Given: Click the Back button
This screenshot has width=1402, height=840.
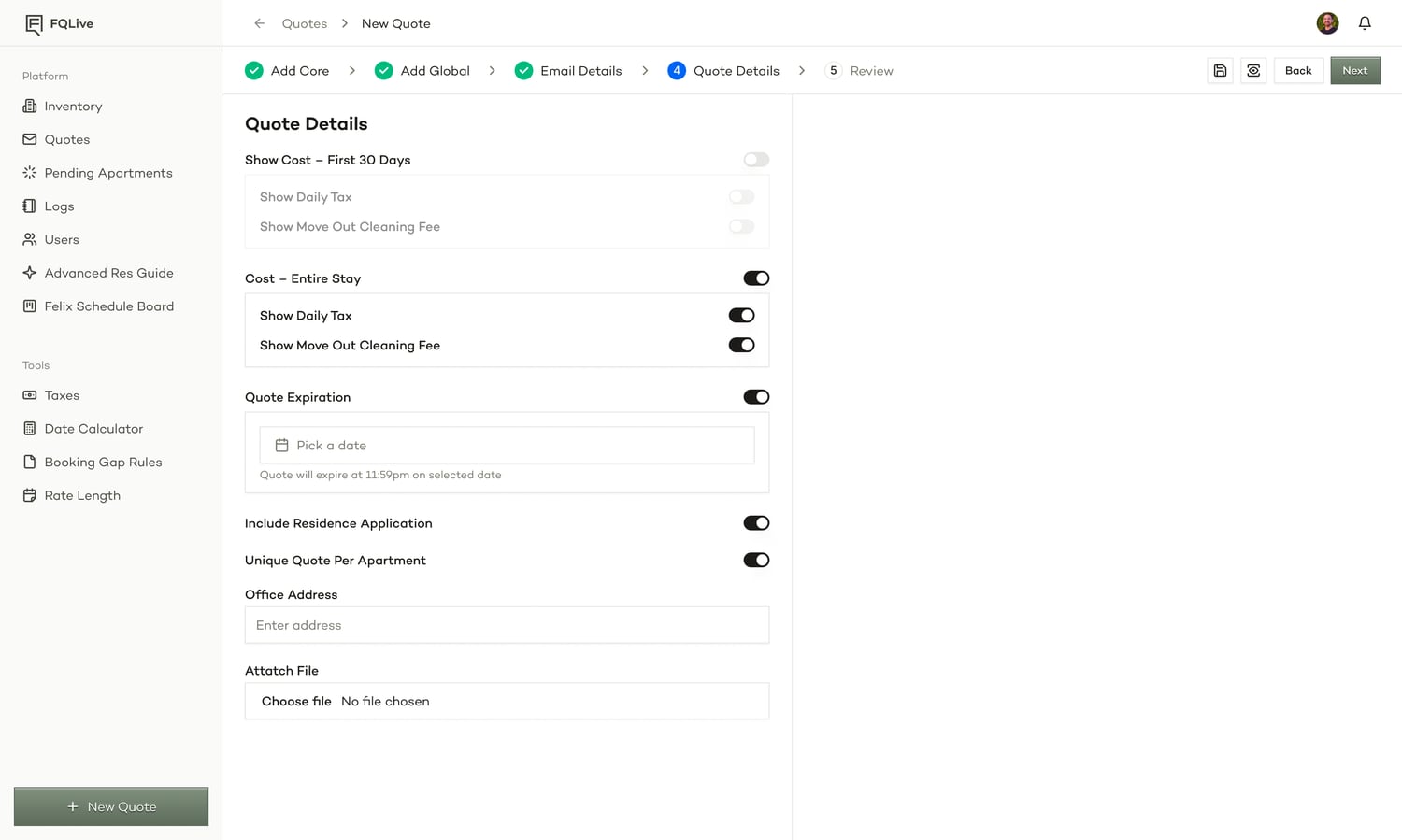Looking at the screenshot, I should pyautogui.click(x=1298, y=71).
